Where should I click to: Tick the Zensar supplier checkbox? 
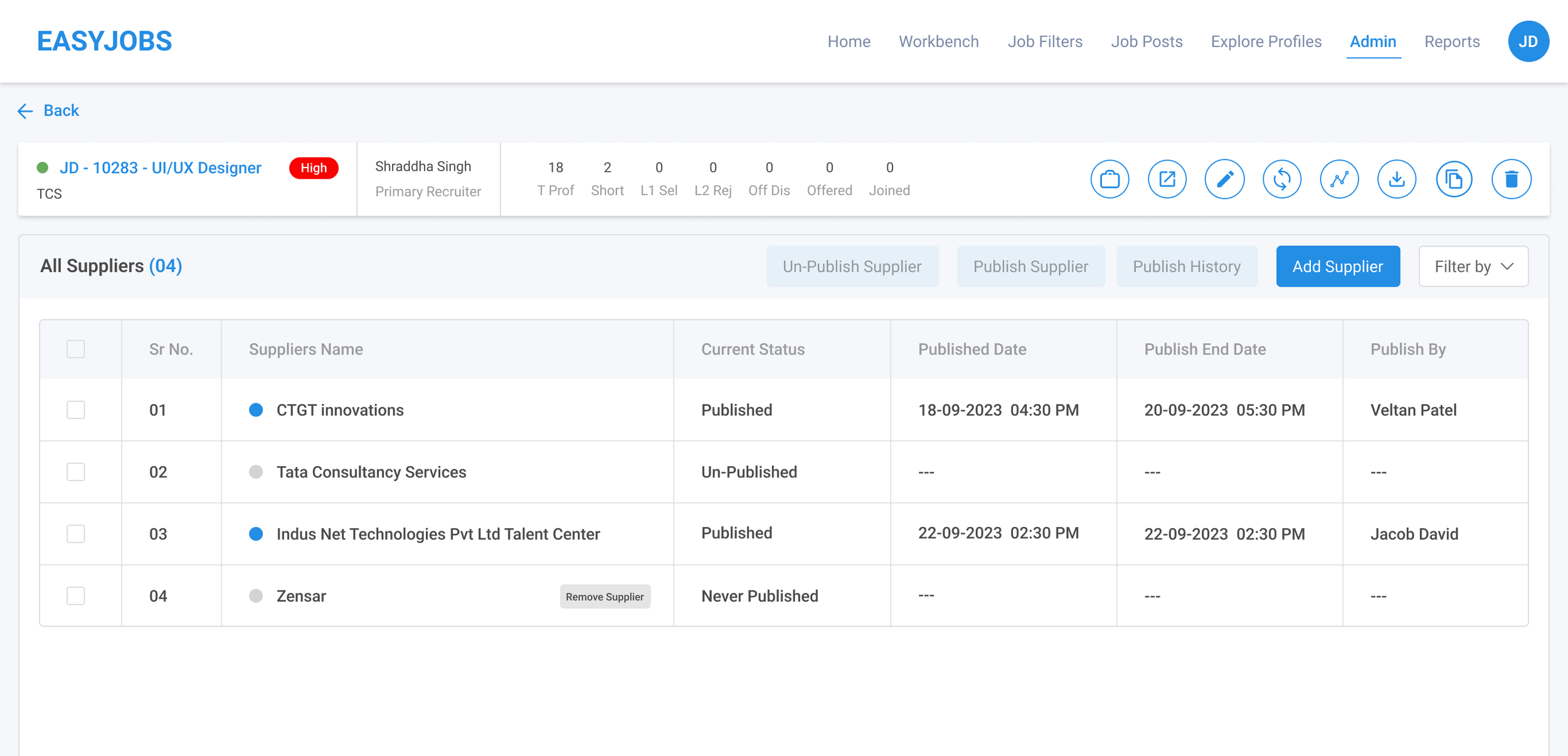[x=76, y=595]
